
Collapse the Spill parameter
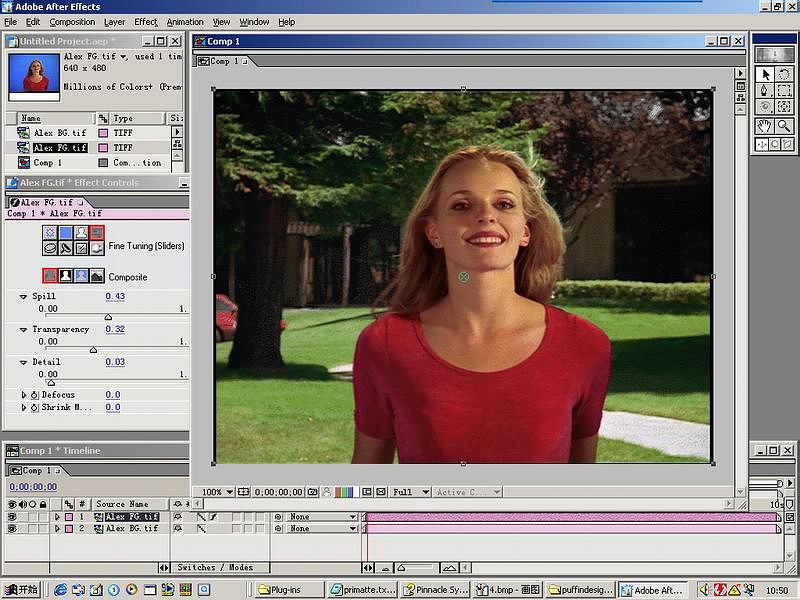point(23,296)
